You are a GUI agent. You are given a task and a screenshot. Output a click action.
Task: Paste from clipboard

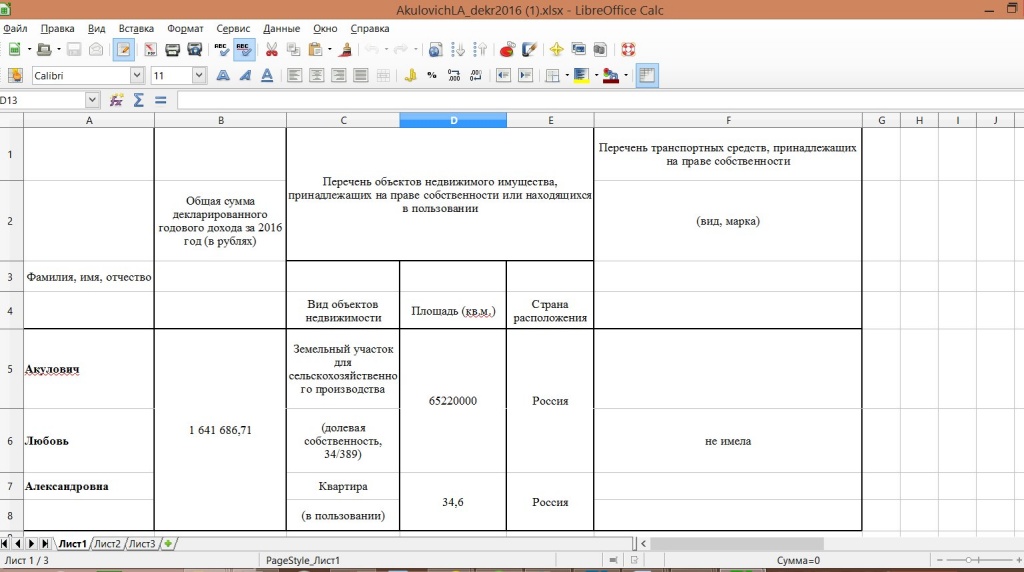pos(315,50)
